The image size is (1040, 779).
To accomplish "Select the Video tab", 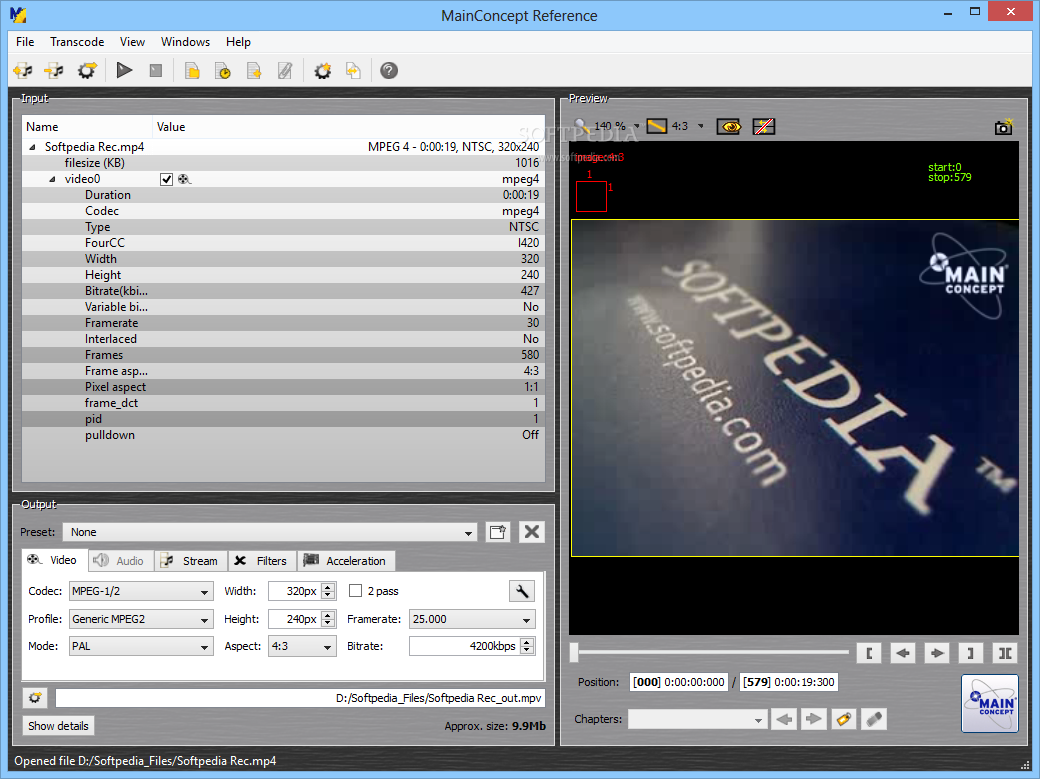I will pyautogui.click(x=54, y=560).
